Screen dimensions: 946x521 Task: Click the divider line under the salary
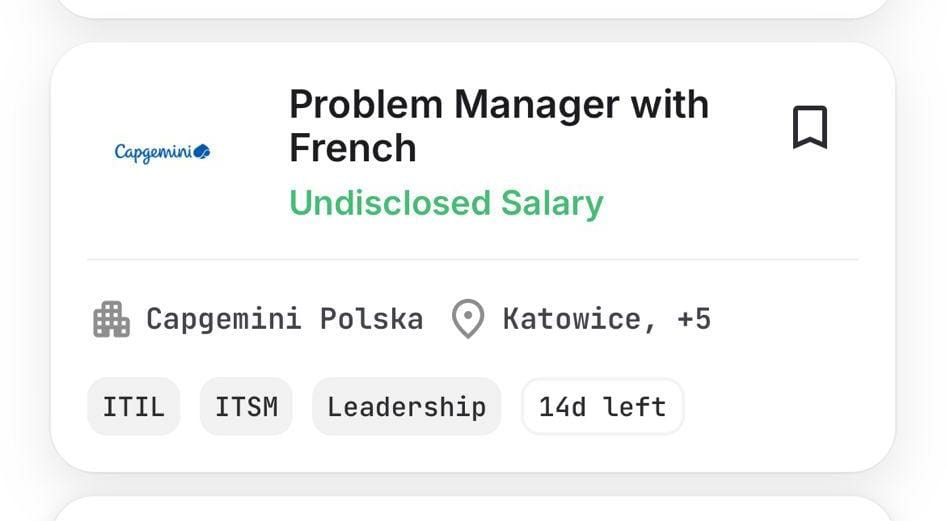coord(472,260)
